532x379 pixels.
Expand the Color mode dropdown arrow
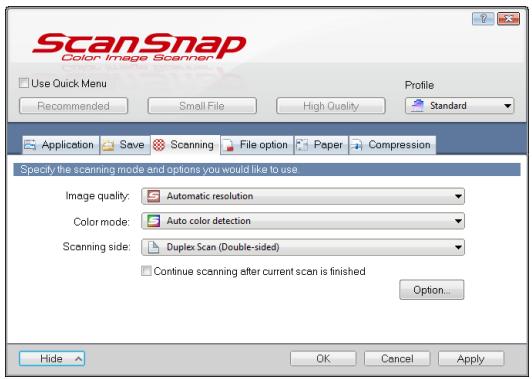458,221
